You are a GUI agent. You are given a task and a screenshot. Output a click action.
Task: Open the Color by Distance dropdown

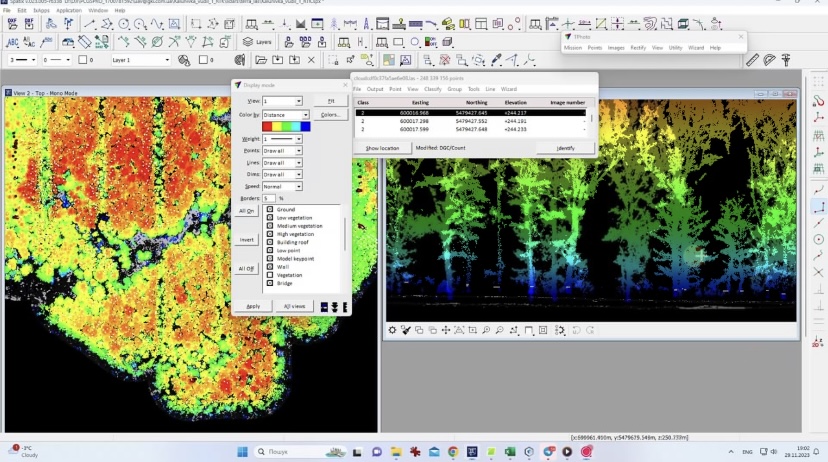click(x=305, y=115)
